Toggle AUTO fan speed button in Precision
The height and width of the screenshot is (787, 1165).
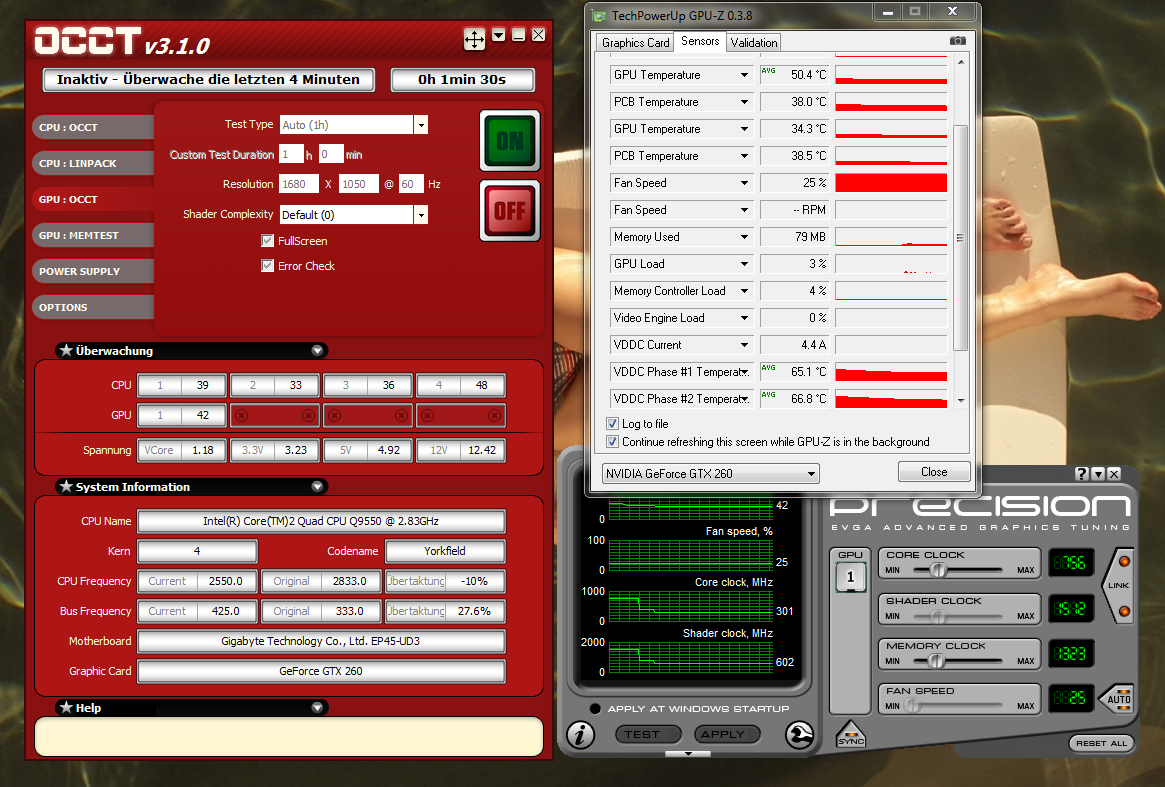tap(1118, 699)
